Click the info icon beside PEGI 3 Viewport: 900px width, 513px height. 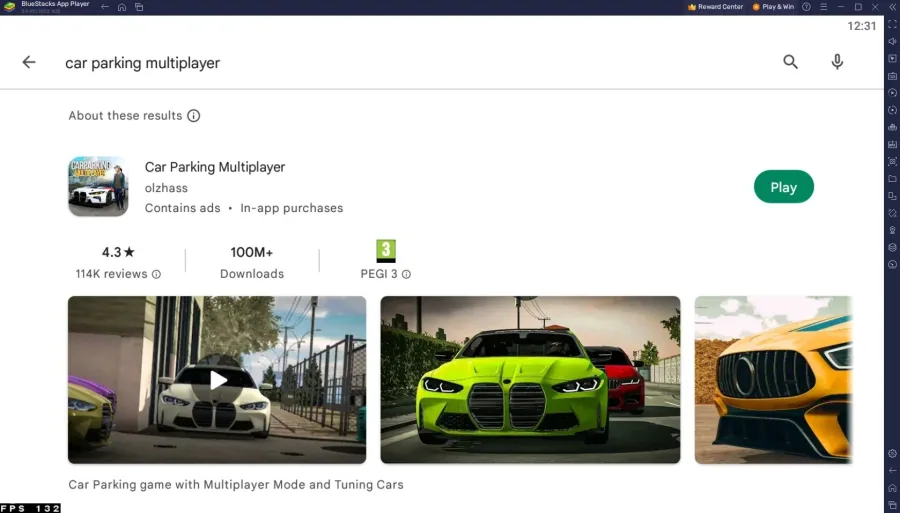[406, 274]
